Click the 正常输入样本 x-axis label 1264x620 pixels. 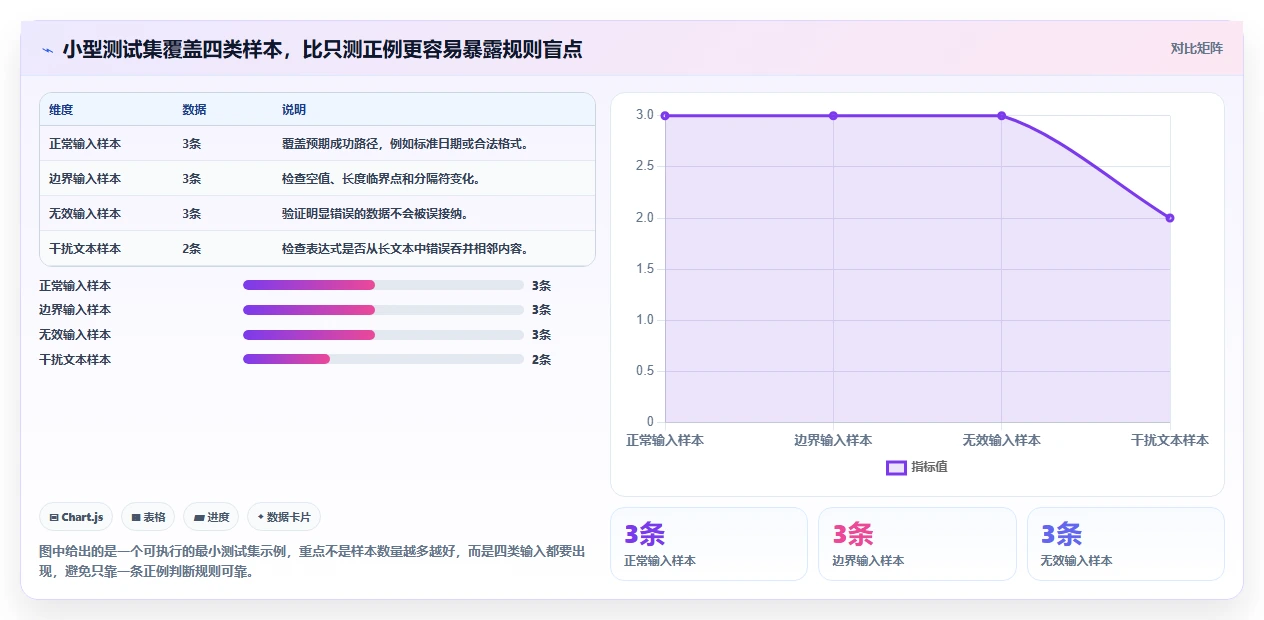(x=665, y=440)
